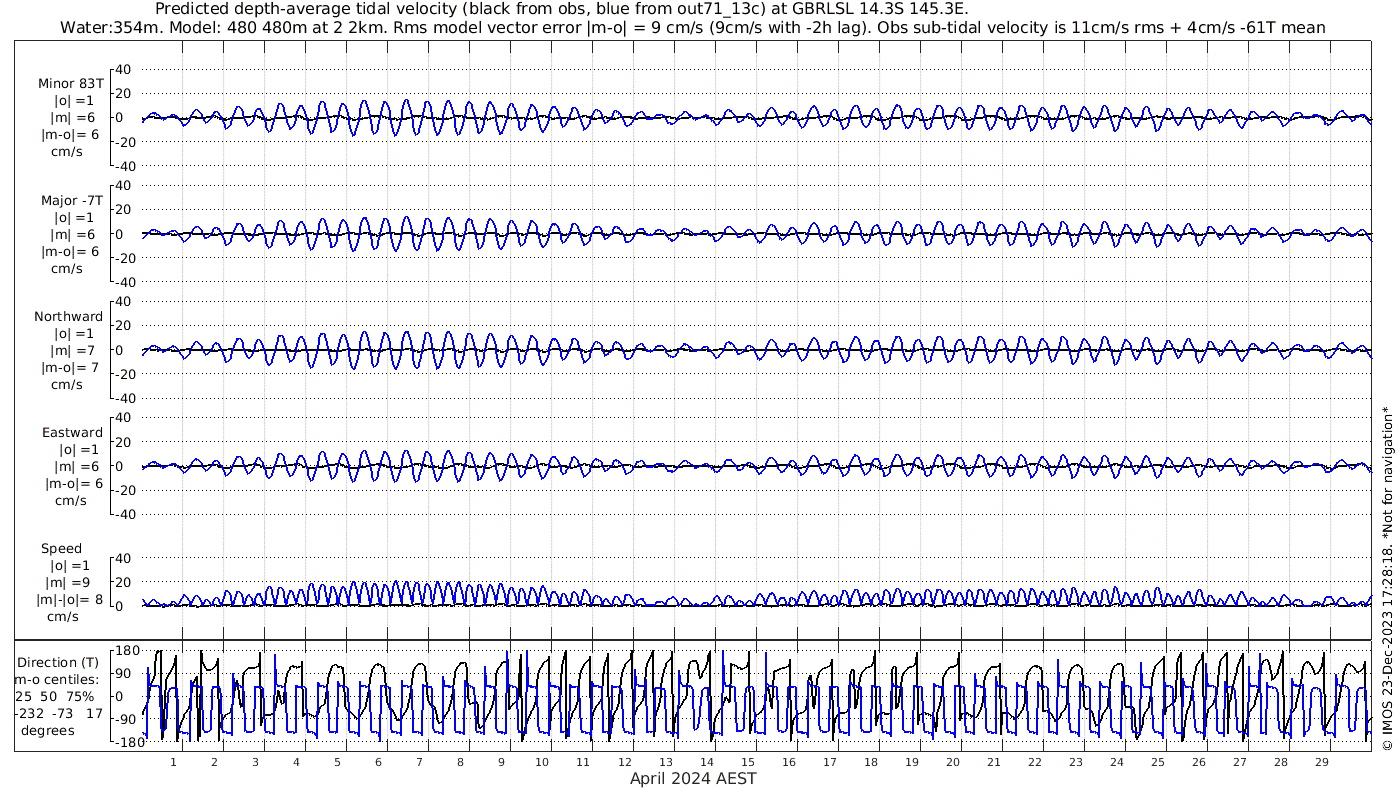
Task: Click the '40' tick on Speed axis
Action: [125, 558]
